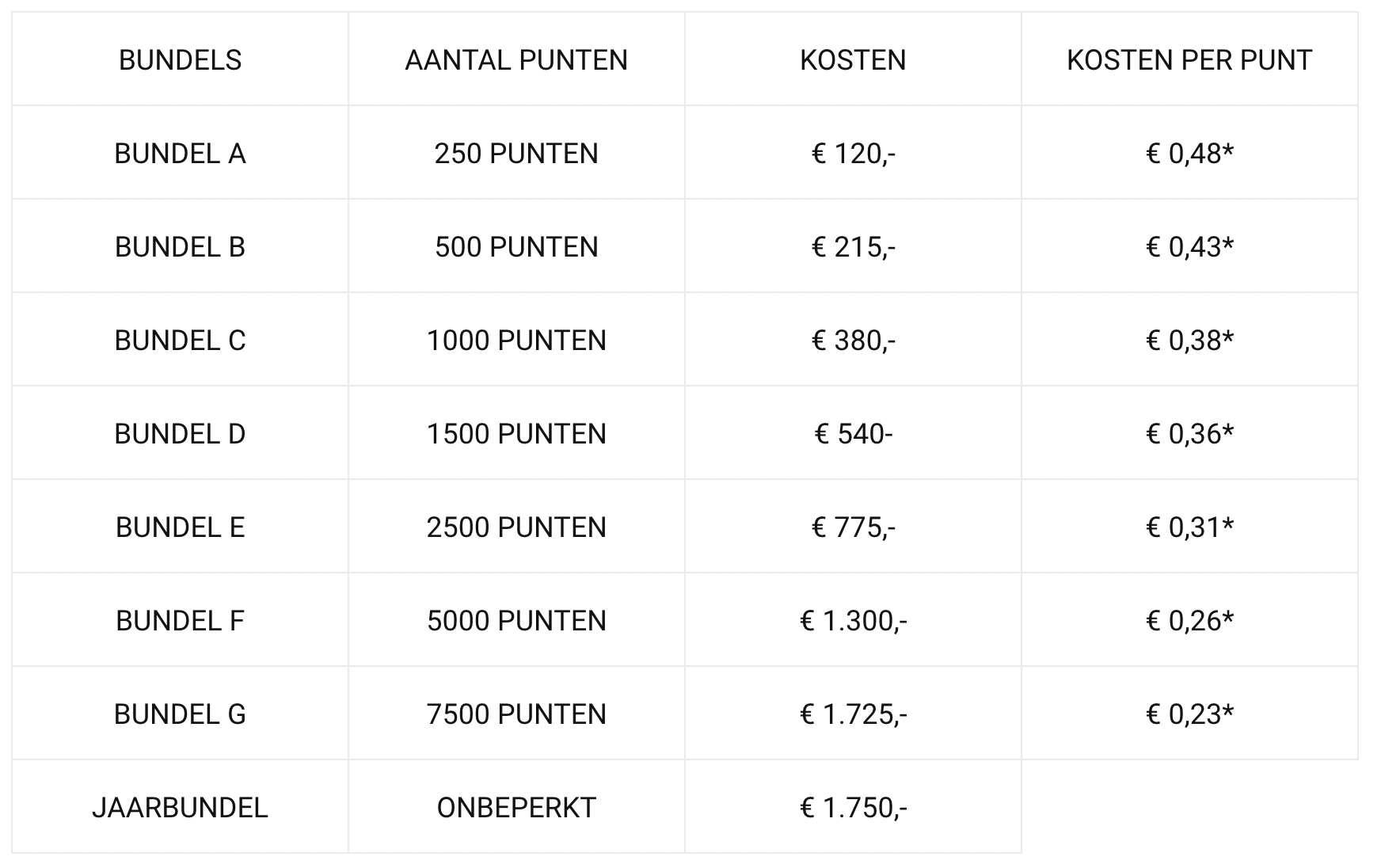Click the BUNDELS column header

[x=180, y=59]
